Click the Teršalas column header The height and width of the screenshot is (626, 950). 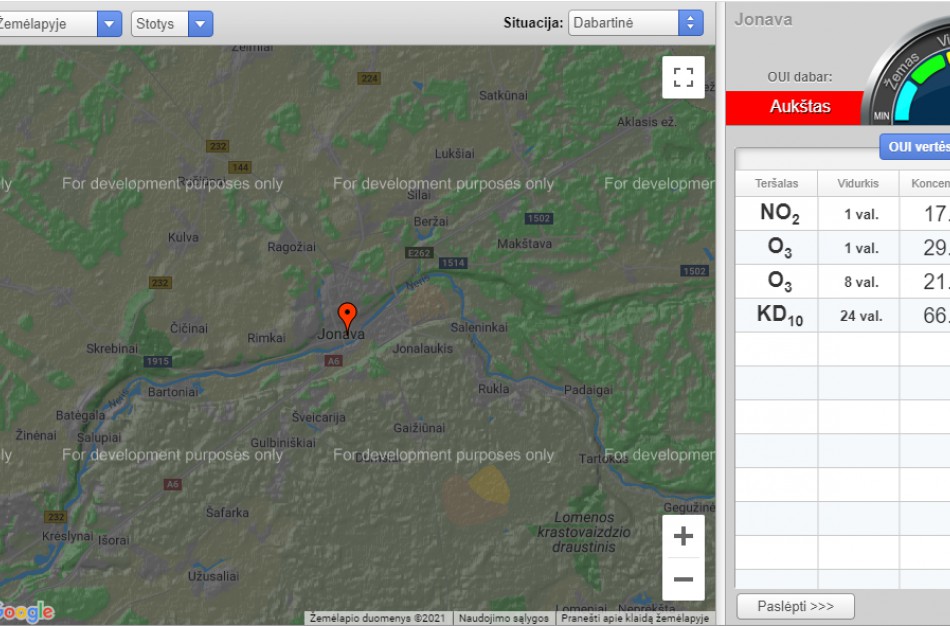pyautogui.click(x=777, y=184)
